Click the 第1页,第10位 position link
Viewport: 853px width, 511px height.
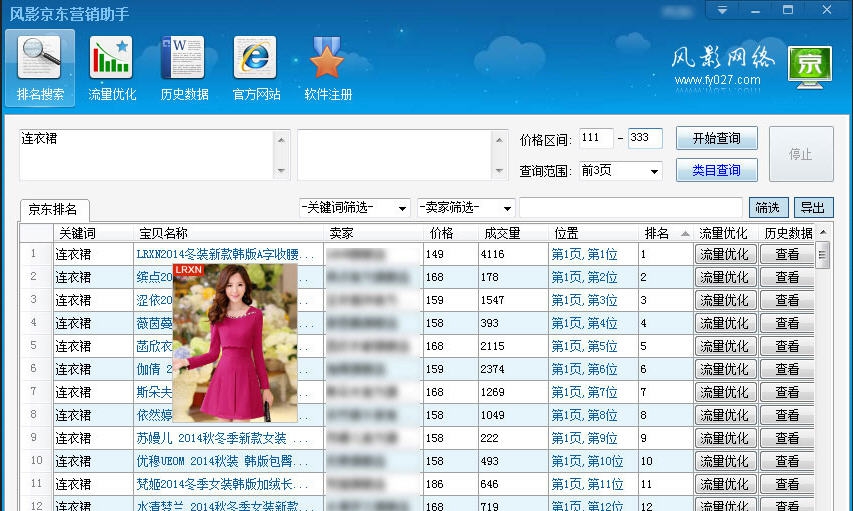click(x=587, y=461)
